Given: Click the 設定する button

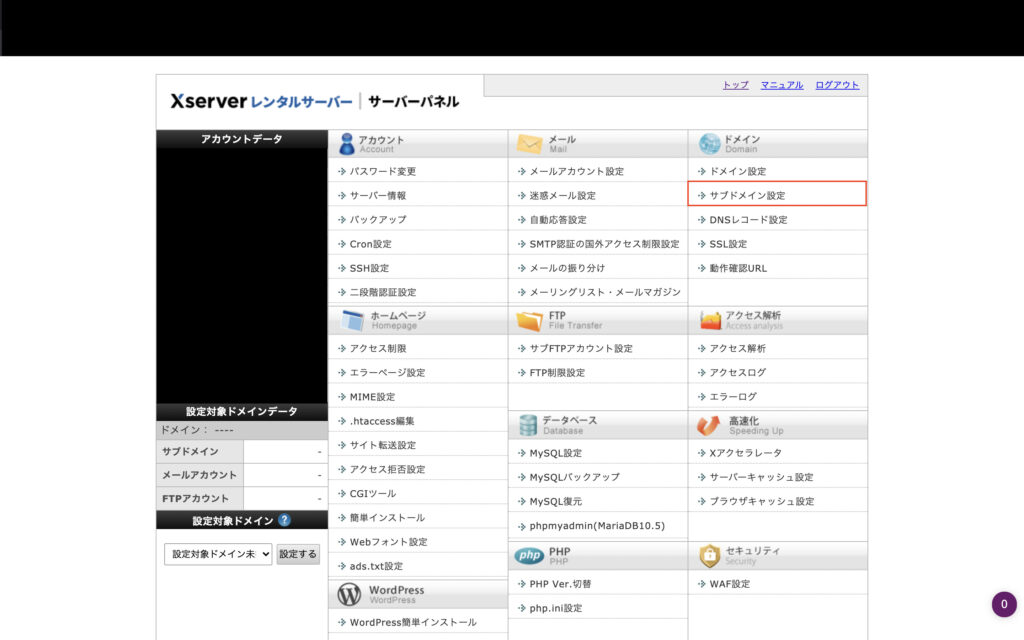Looking at the screenshot, I should (298, 554).
